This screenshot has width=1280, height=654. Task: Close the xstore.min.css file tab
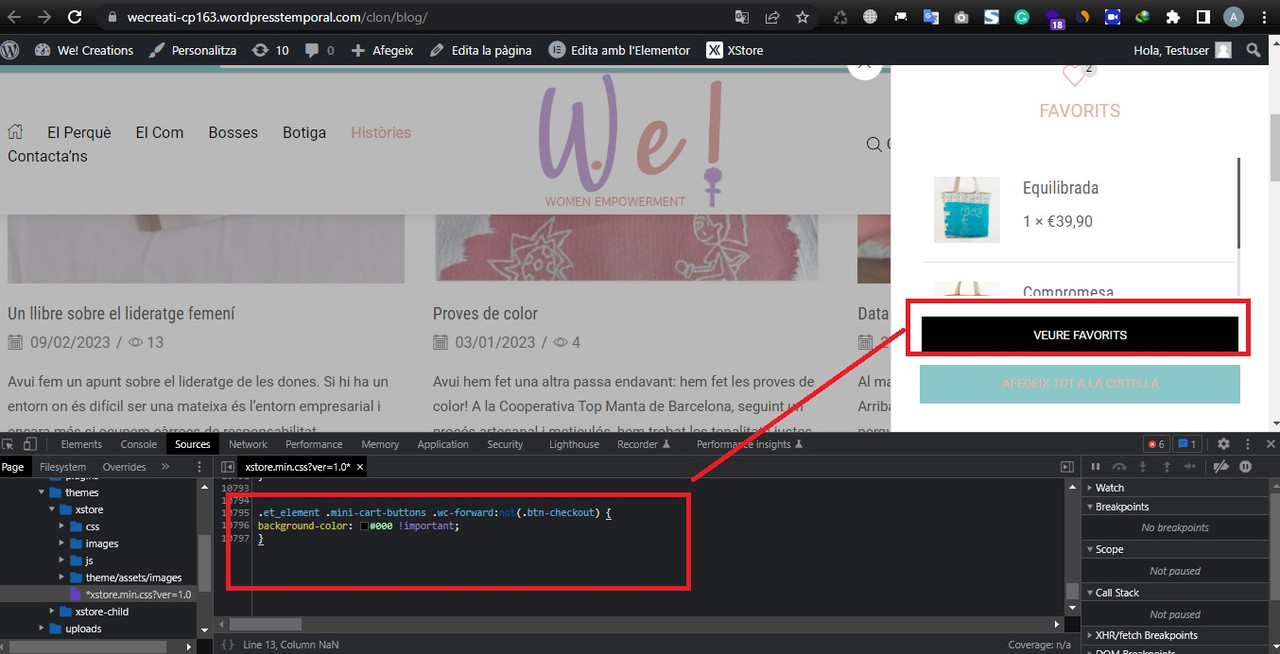[x=360, y=467]
